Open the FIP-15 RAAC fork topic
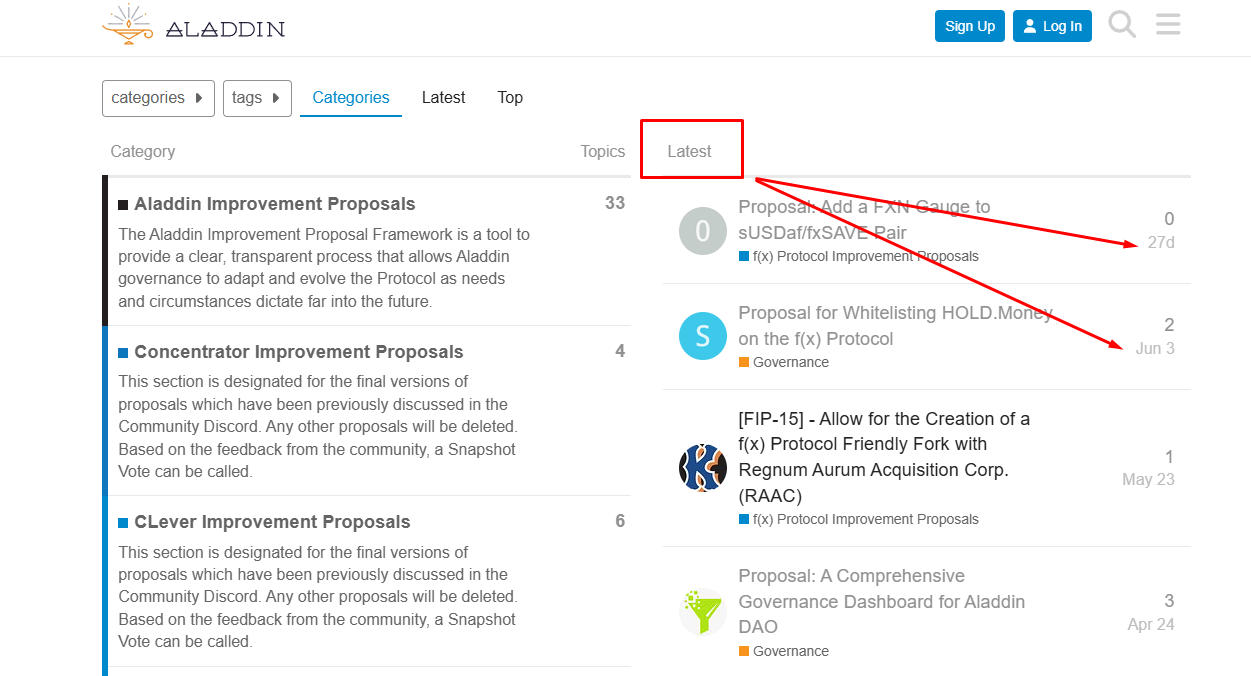This screenshot has width=1251, height=676. [x=884, y=457]
